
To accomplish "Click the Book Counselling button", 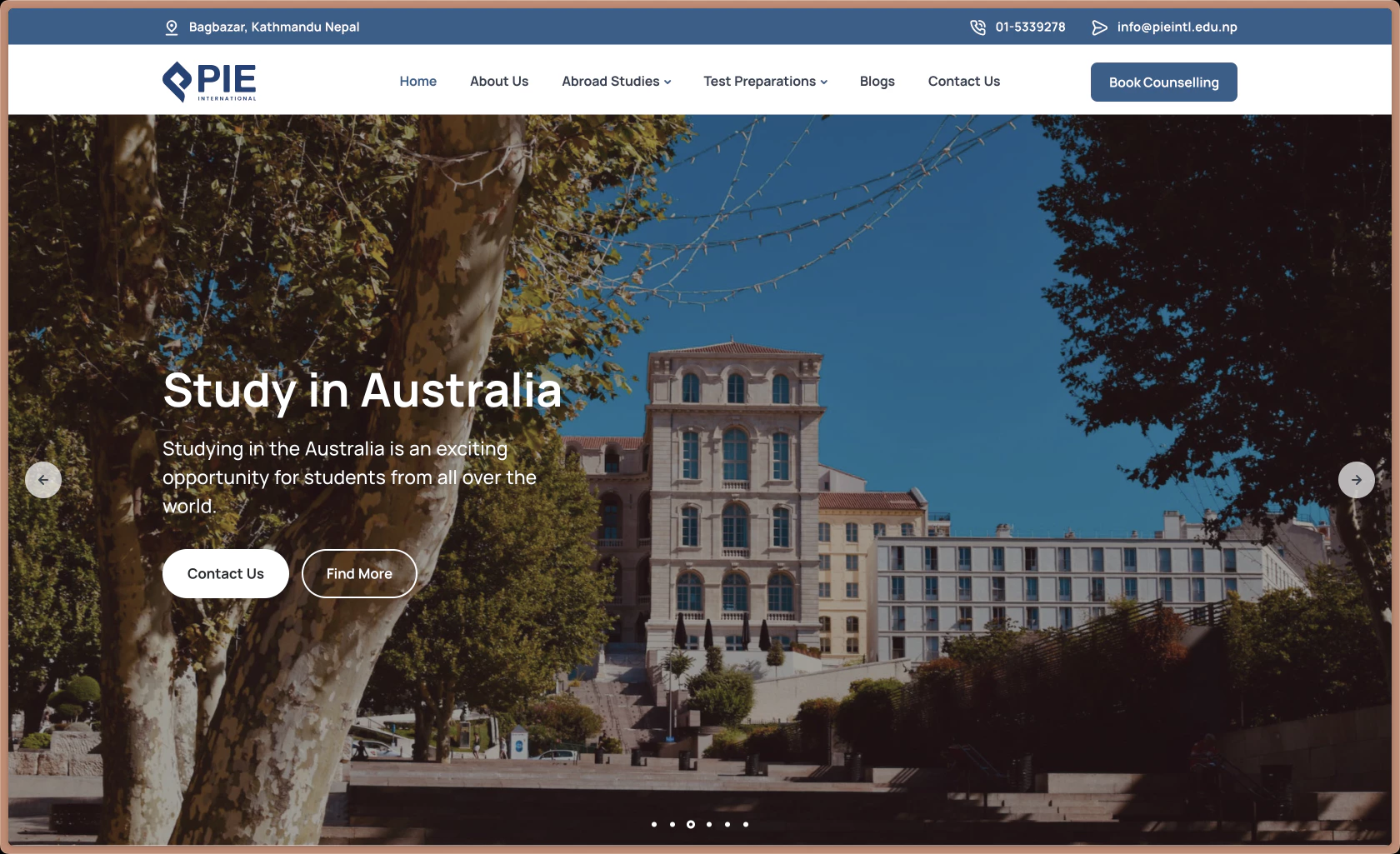I will pos(1163,82).
